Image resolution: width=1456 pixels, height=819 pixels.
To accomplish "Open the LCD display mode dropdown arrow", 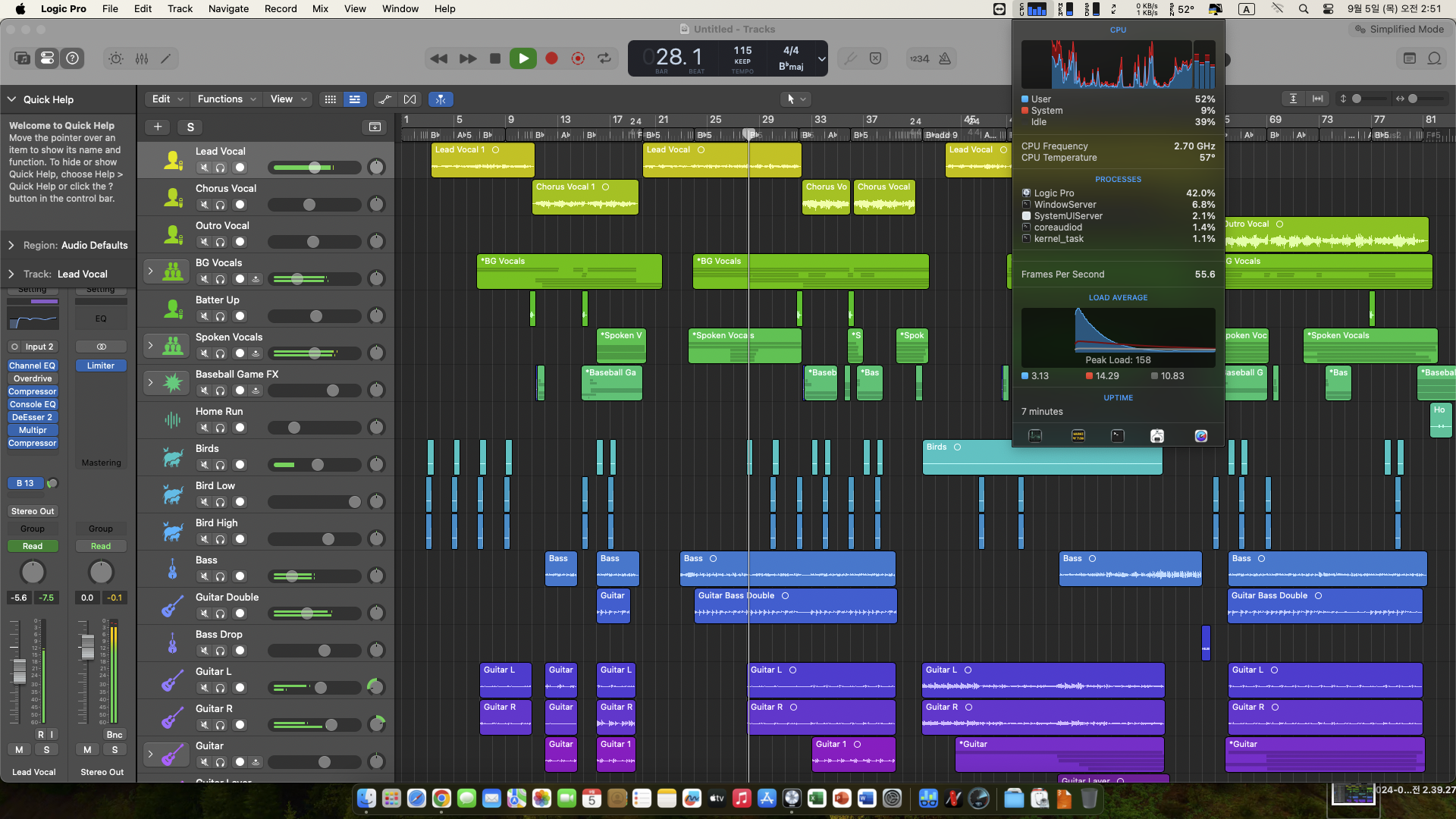I will 821,58.
